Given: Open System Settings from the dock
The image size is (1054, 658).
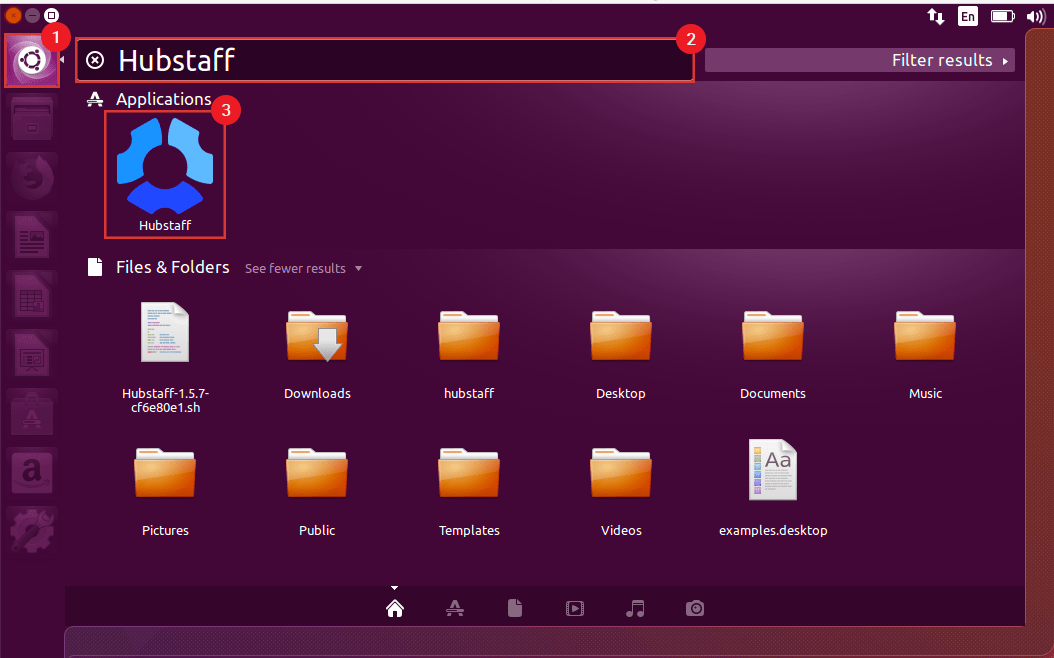Looking at the screenshot, I should (x=30, y=530).
